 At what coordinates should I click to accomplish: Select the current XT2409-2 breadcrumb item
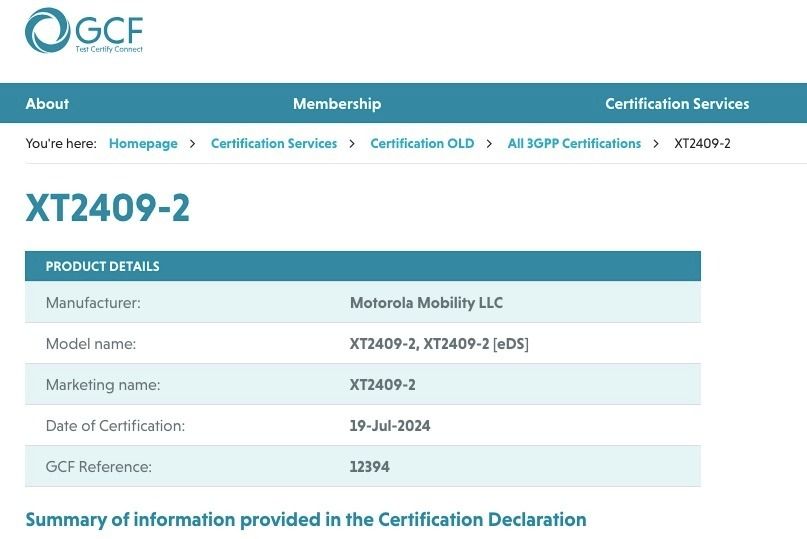tap(702, 143)
